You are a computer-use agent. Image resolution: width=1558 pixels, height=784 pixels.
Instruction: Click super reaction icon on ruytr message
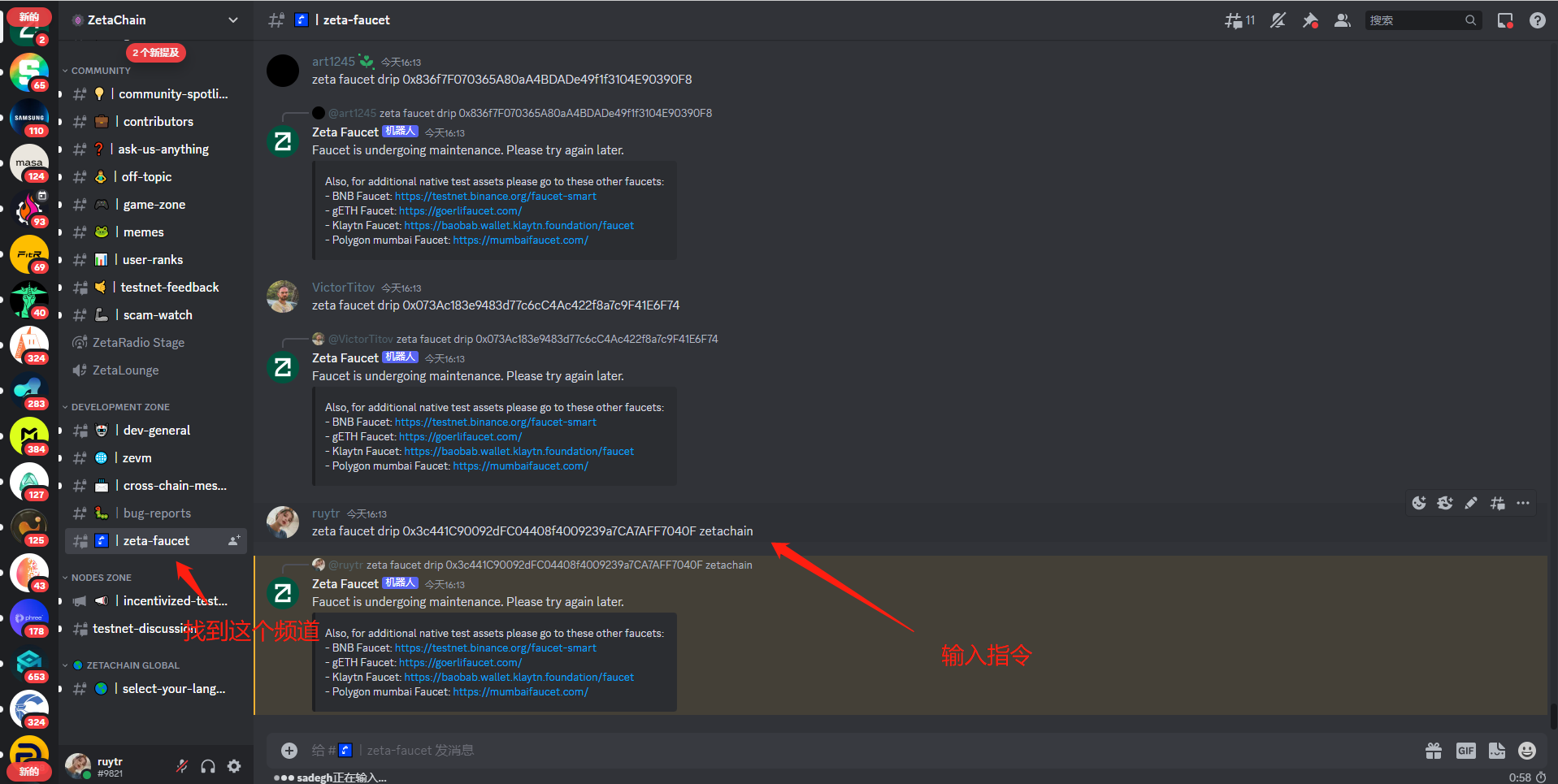pos(1445,504)
